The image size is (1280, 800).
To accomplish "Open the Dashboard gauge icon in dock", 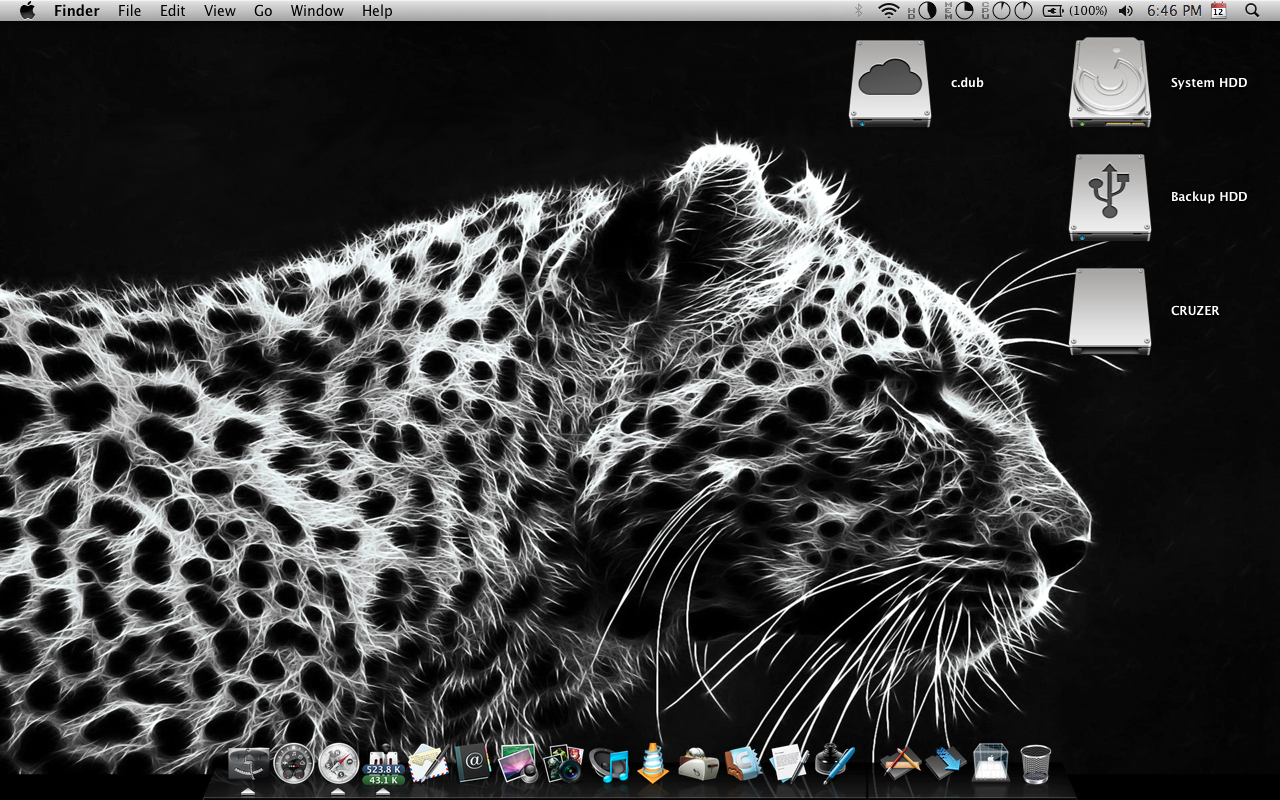I will (x=293, y=764).
